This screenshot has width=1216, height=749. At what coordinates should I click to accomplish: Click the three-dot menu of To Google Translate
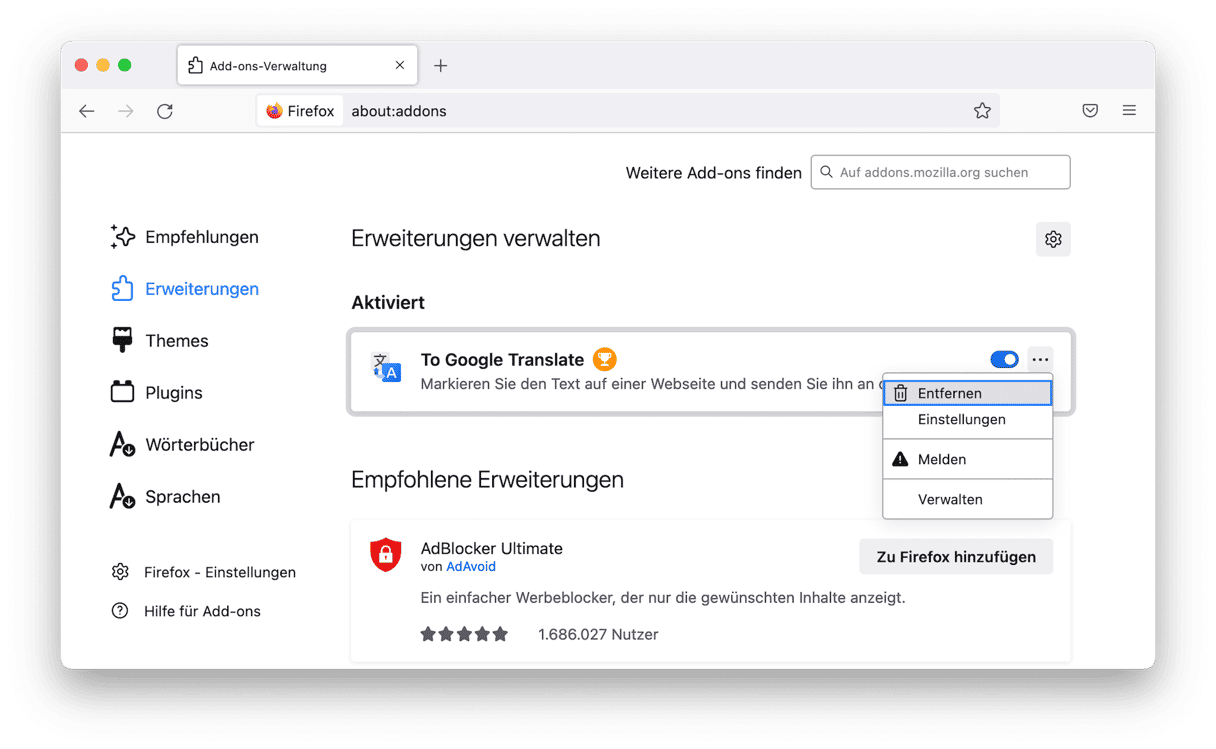coord(1040,359)
